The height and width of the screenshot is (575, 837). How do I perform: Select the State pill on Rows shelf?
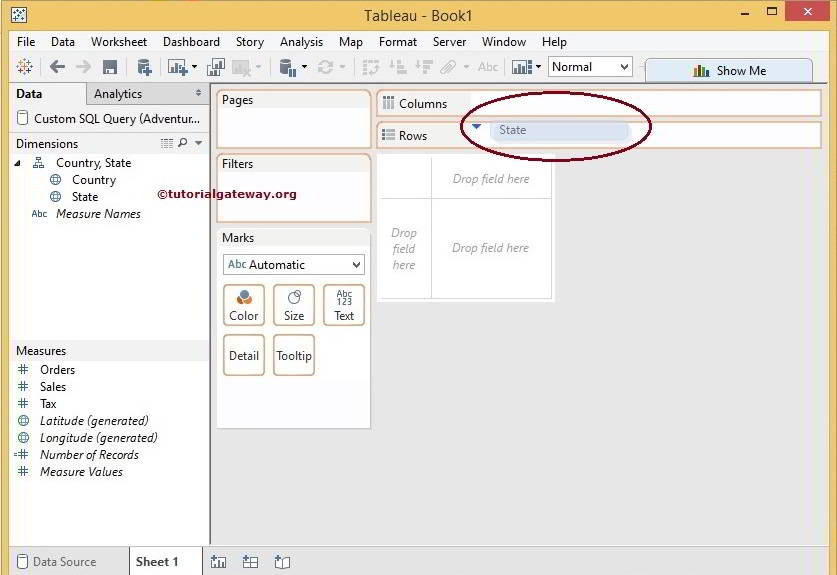pos(558,130)
